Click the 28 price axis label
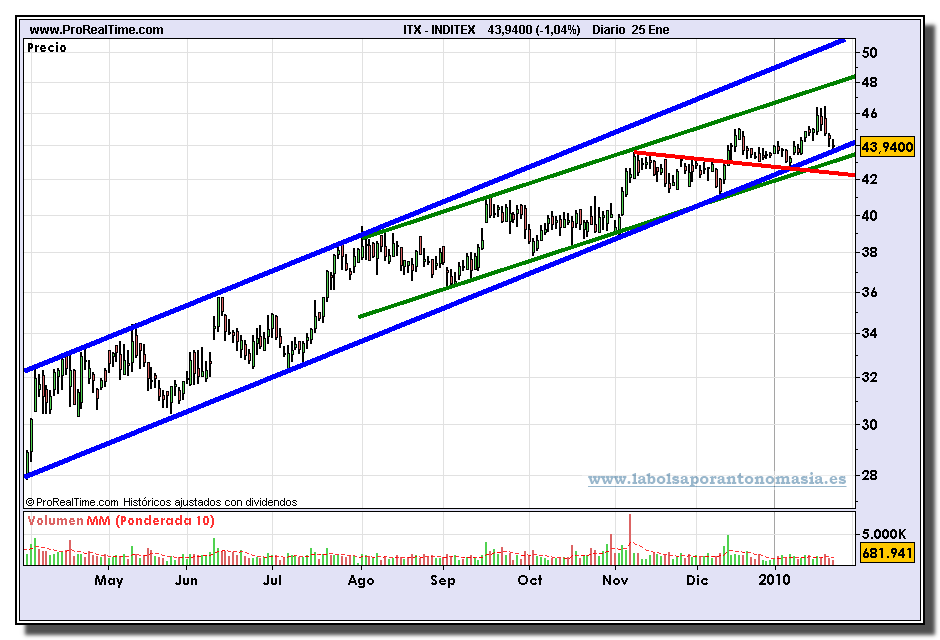Image resolution: width=940 pixels, height=640 pixels. (869, 475)
